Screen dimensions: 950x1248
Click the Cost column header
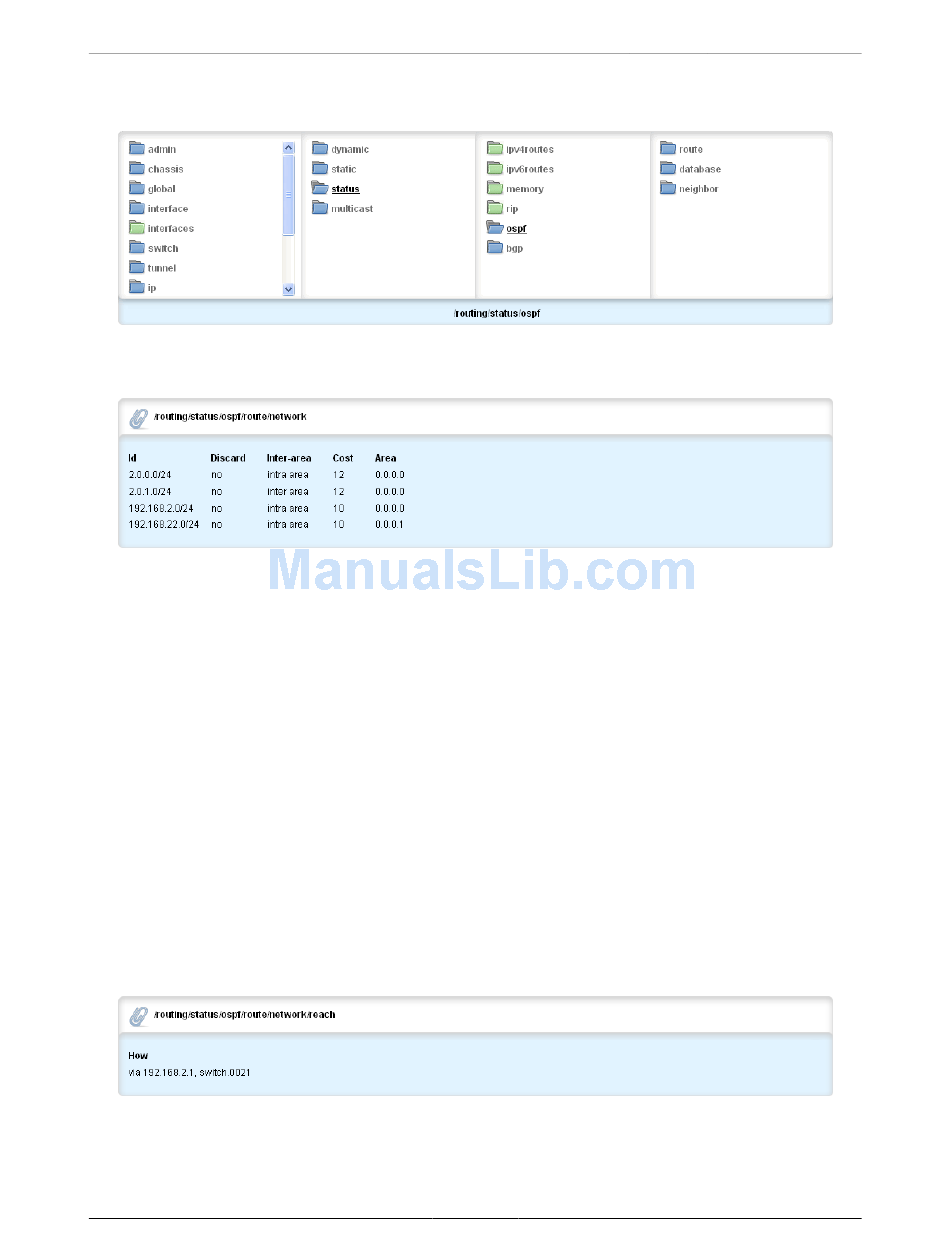tap(343, 458)
